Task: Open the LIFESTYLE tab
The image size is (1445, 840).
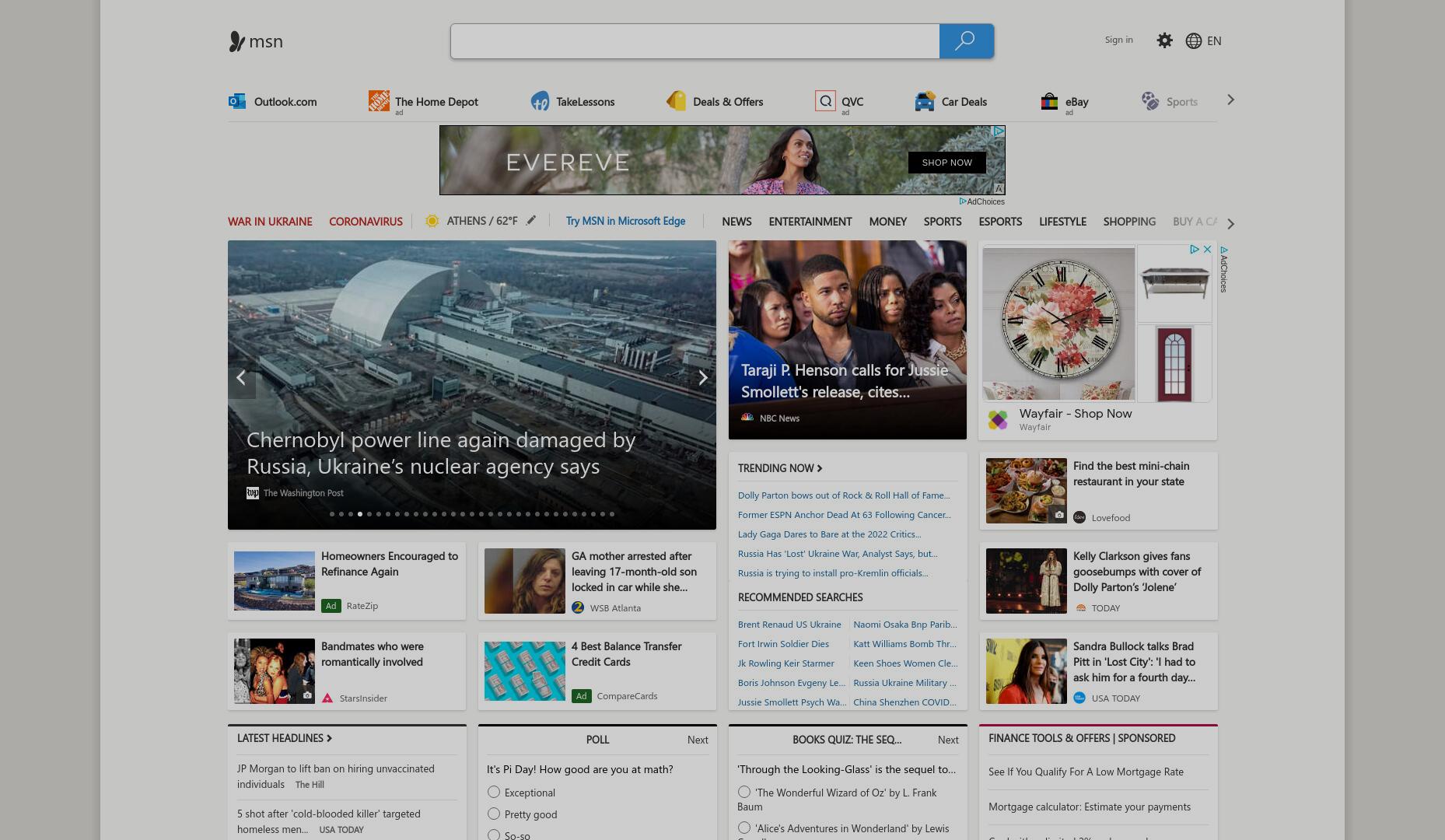Action: [1062, 222]
